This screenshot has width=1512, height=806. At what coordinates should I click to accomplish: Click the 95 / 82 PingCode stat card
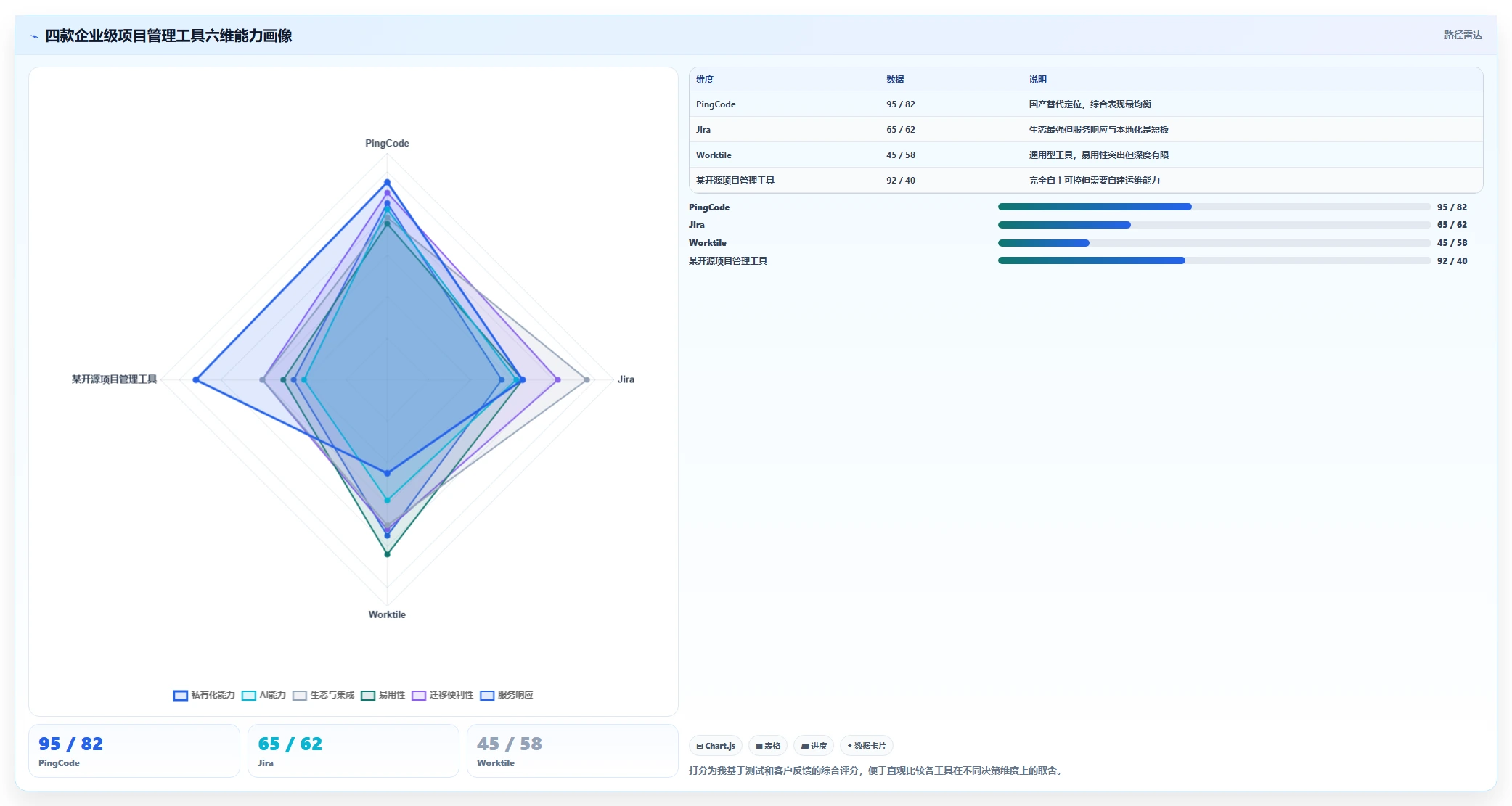click(134, 751)
